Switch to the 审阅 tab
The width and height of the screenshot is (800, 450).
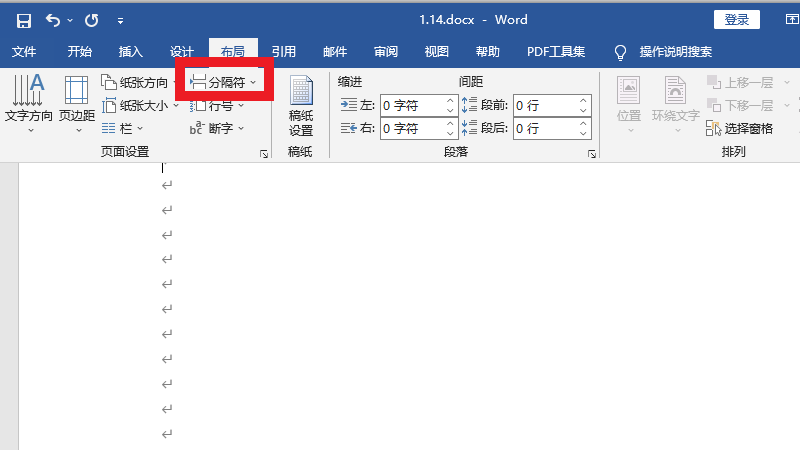point(386,52)
